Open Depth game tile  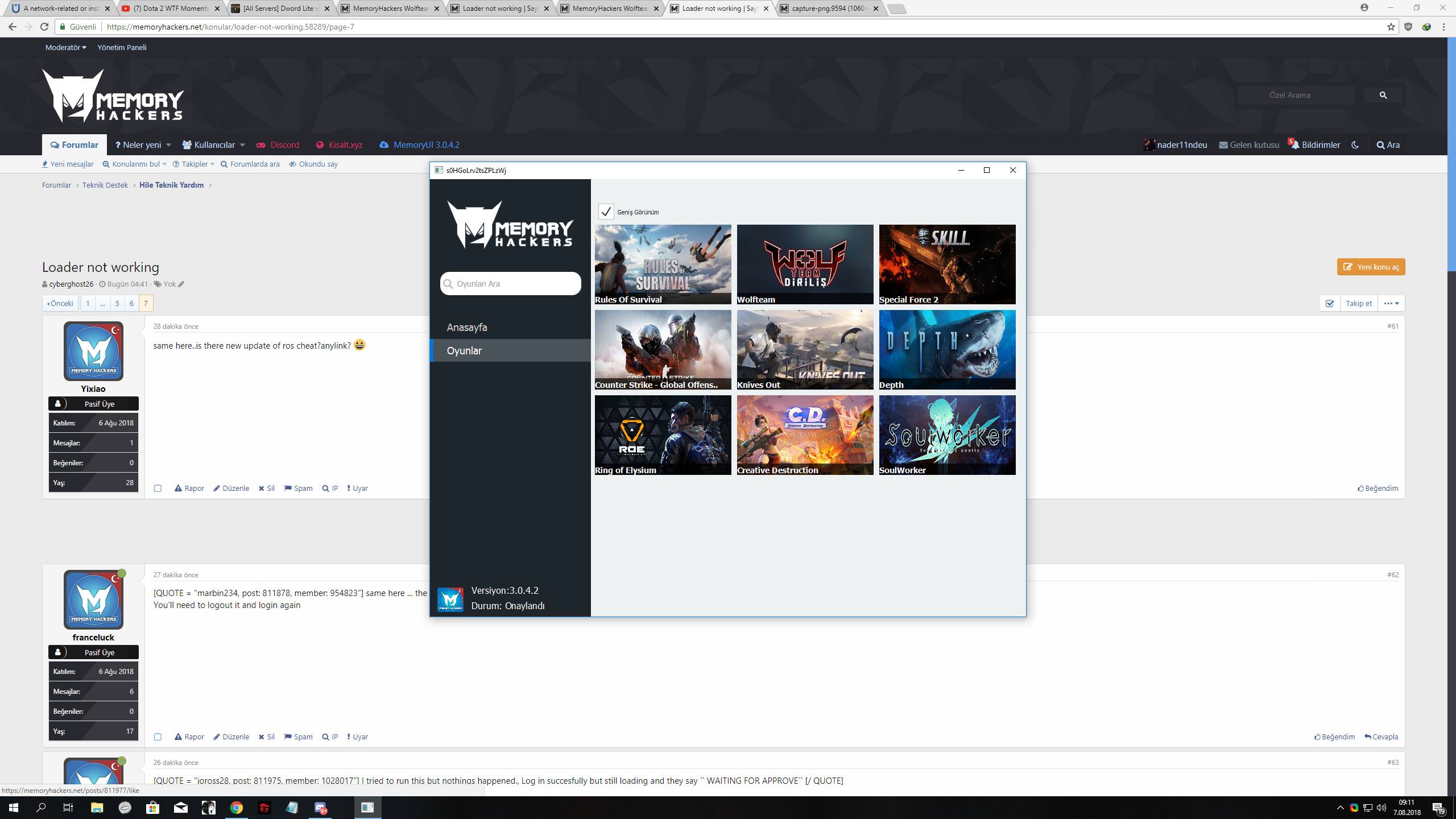[948, 350]
